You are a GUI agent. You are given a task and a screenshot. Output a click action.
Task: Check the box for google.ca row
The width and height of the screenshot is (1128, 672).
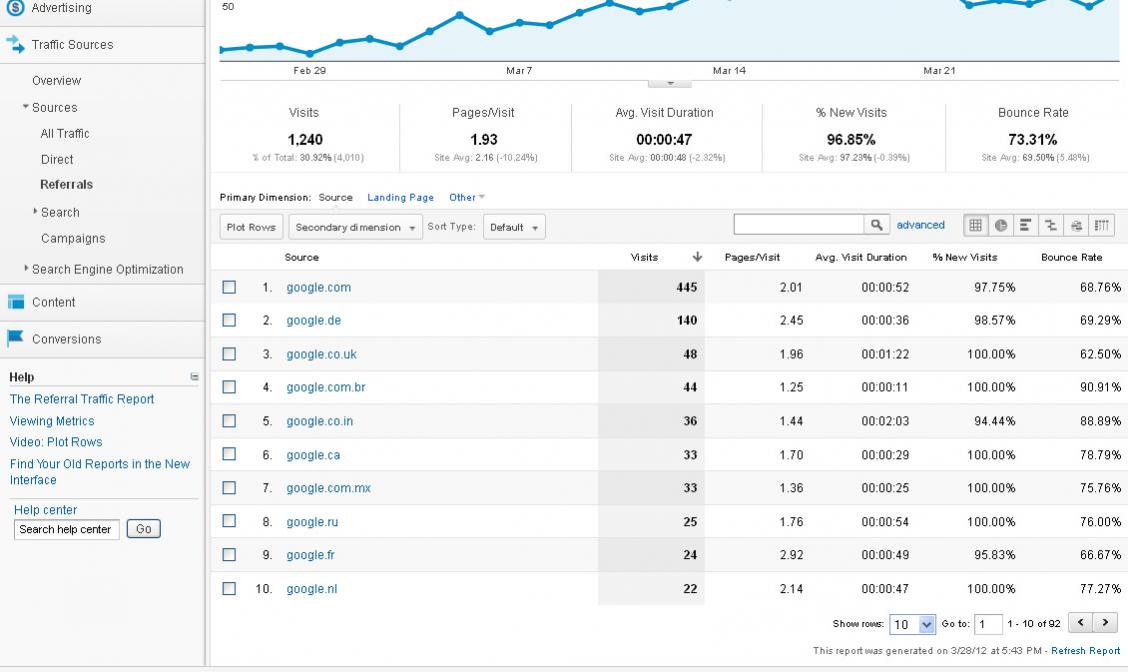[x=229, y=454]
